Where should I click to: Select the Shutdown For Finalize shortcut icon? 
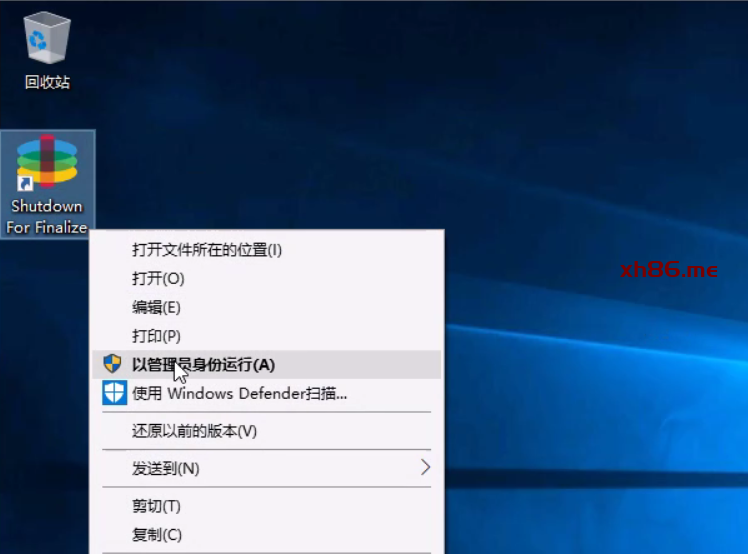click(47, 162)
